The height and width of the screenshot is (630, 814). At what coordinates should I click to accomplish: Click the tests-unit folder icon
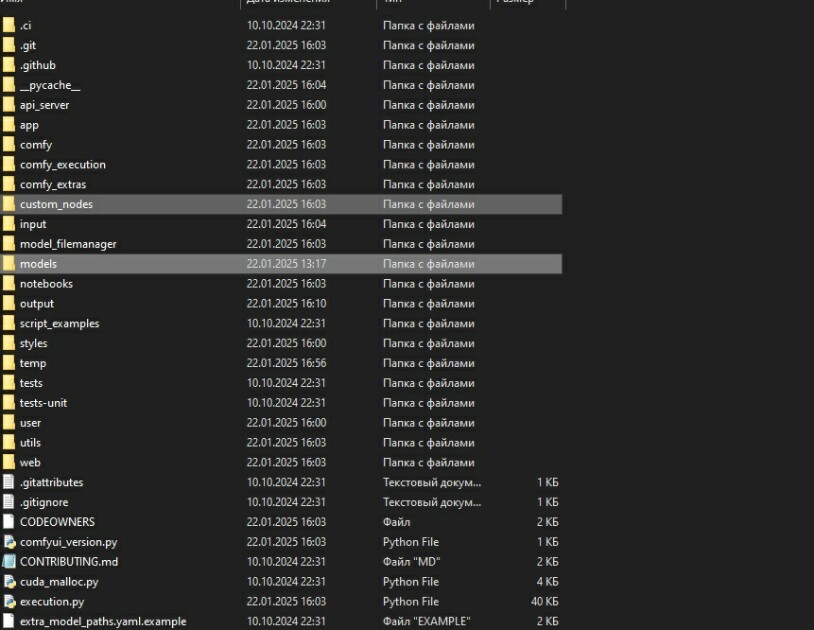(x=8, y=402)
